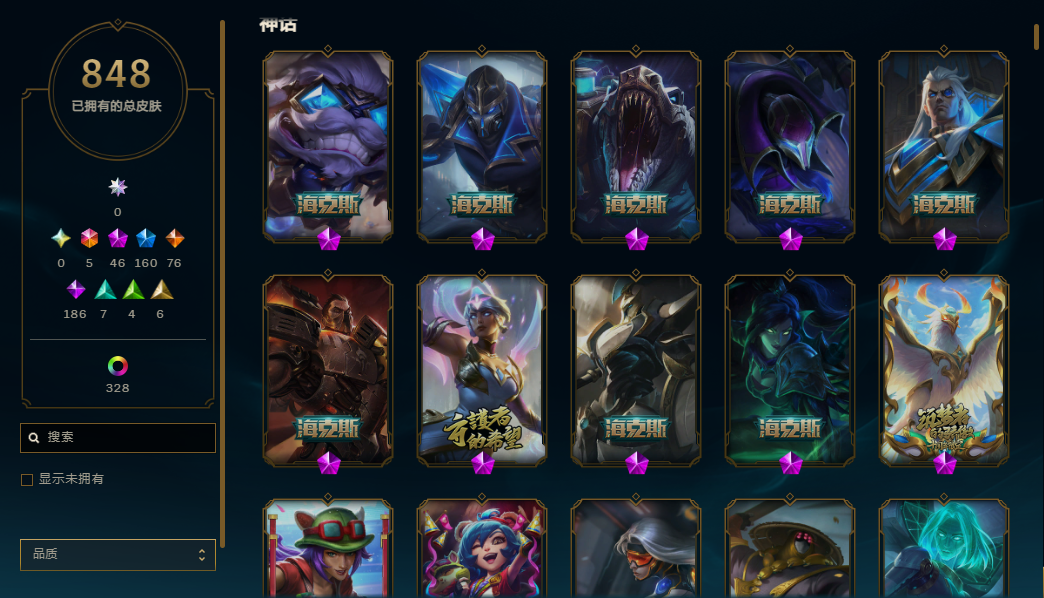Select the magenta gem icon above 46
1044x598 pixels.
pyautogui.click(x=118, y=238)
